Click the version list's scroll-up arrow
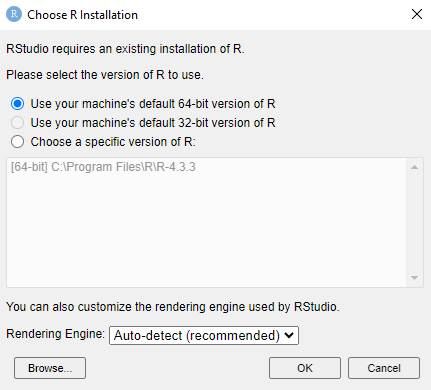The width and height of the screenshot is (431, 390). (414, 167)
